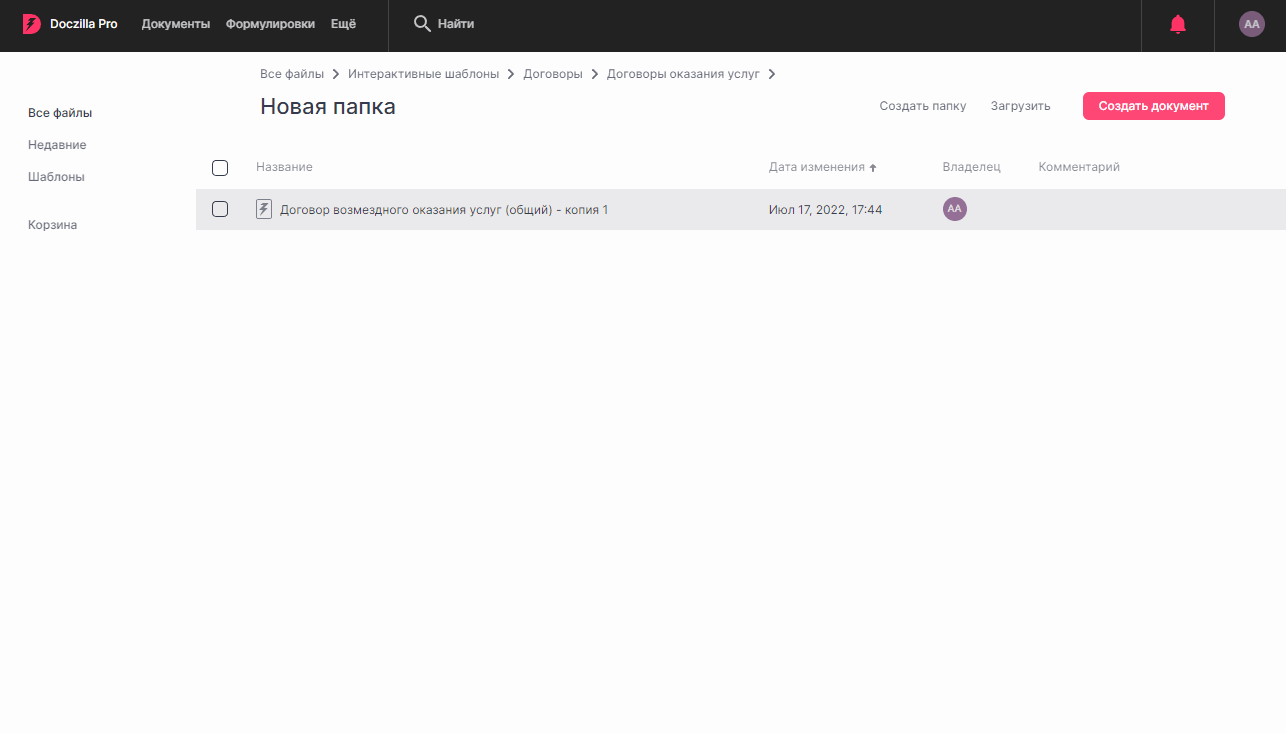1286x734 pixels.
Task: Click Создать папку
Action: (x=923, y=106)
